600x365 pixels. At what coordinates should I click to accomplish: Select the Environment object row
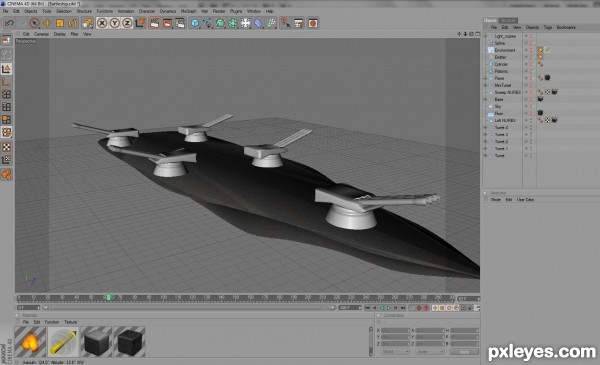(x=504, y=50)
